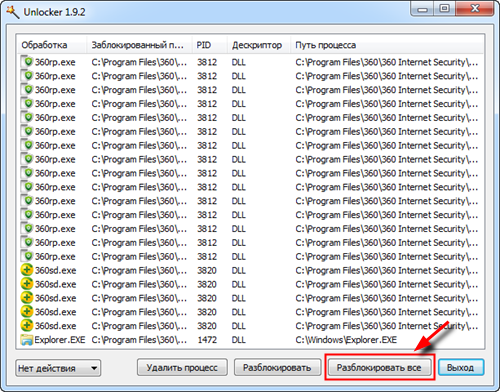Click the PID value 1472
Viewport: 500px width, 392px height.
click(207, 340)
